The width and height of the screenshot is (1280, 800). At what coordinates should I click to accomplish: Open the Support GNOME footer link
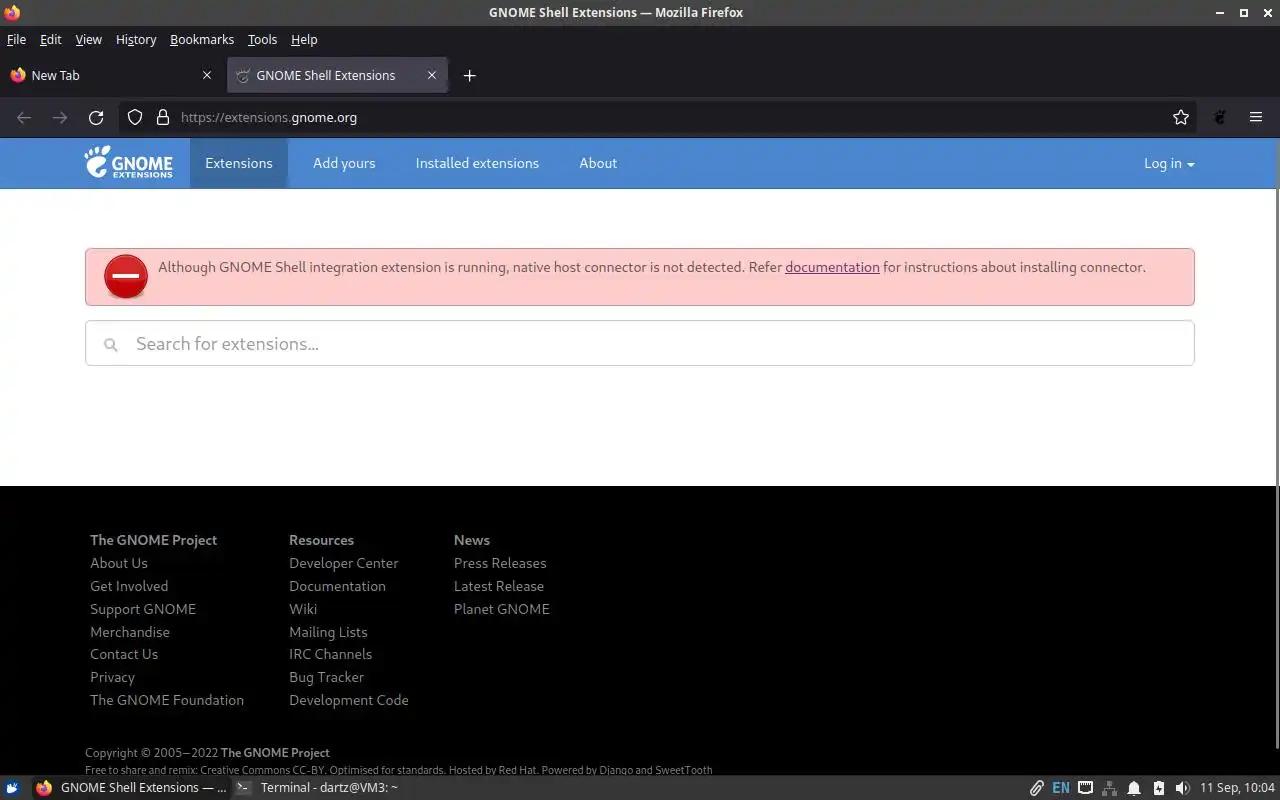point(143,609)
